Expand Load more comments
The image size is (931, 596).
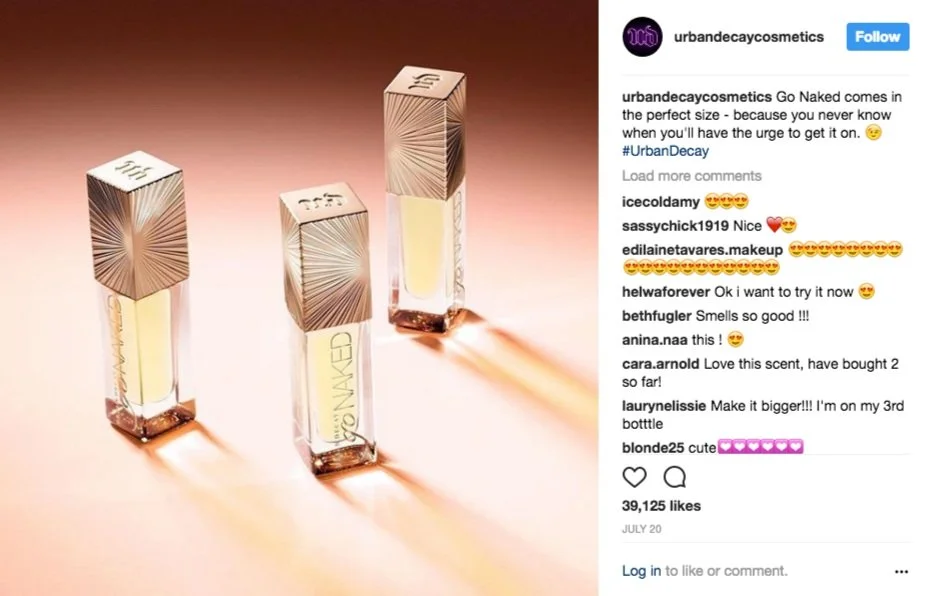[691, 176]
